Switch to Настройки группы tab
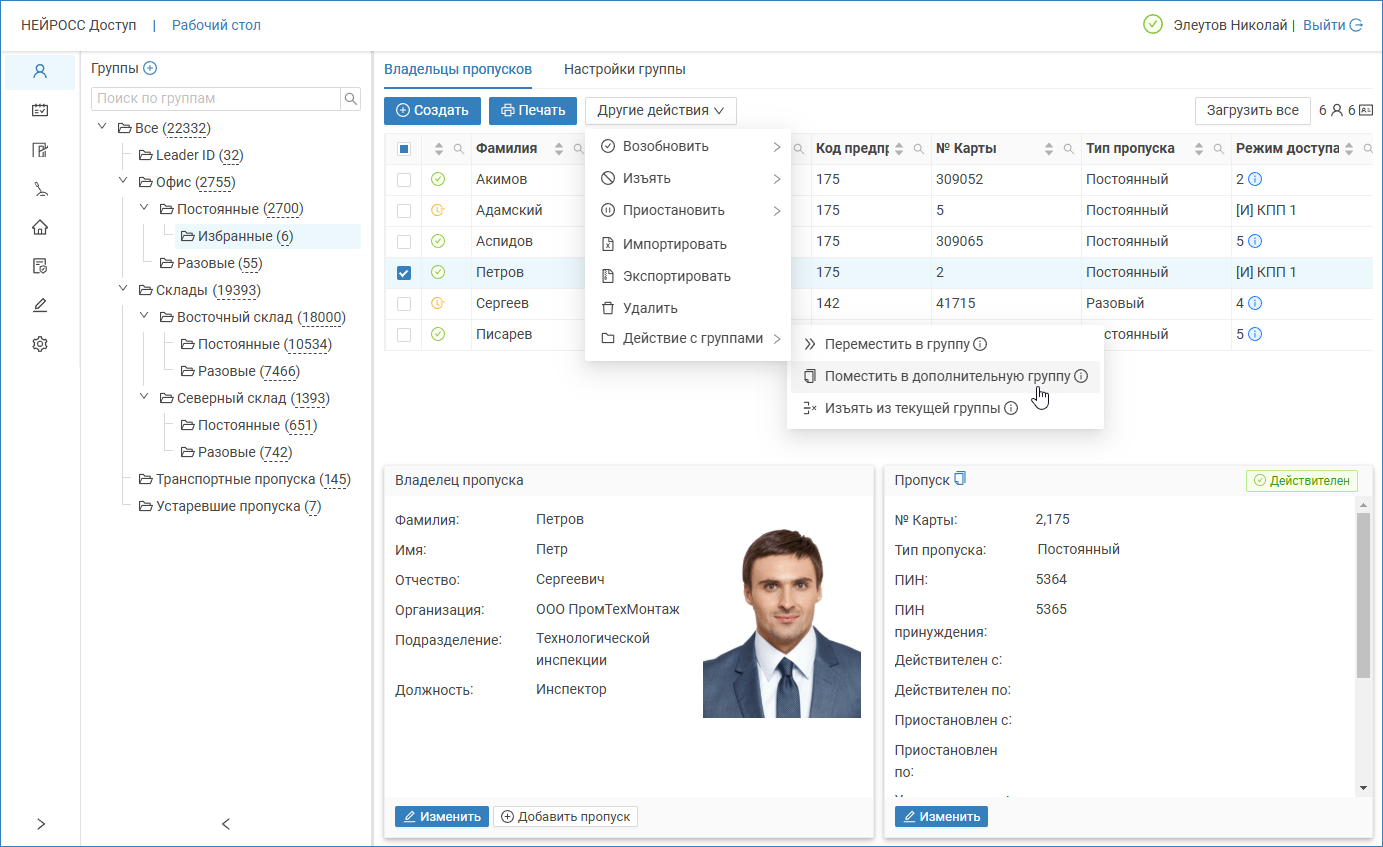Viewport: 1383px width, 847px height. point(624,70)
